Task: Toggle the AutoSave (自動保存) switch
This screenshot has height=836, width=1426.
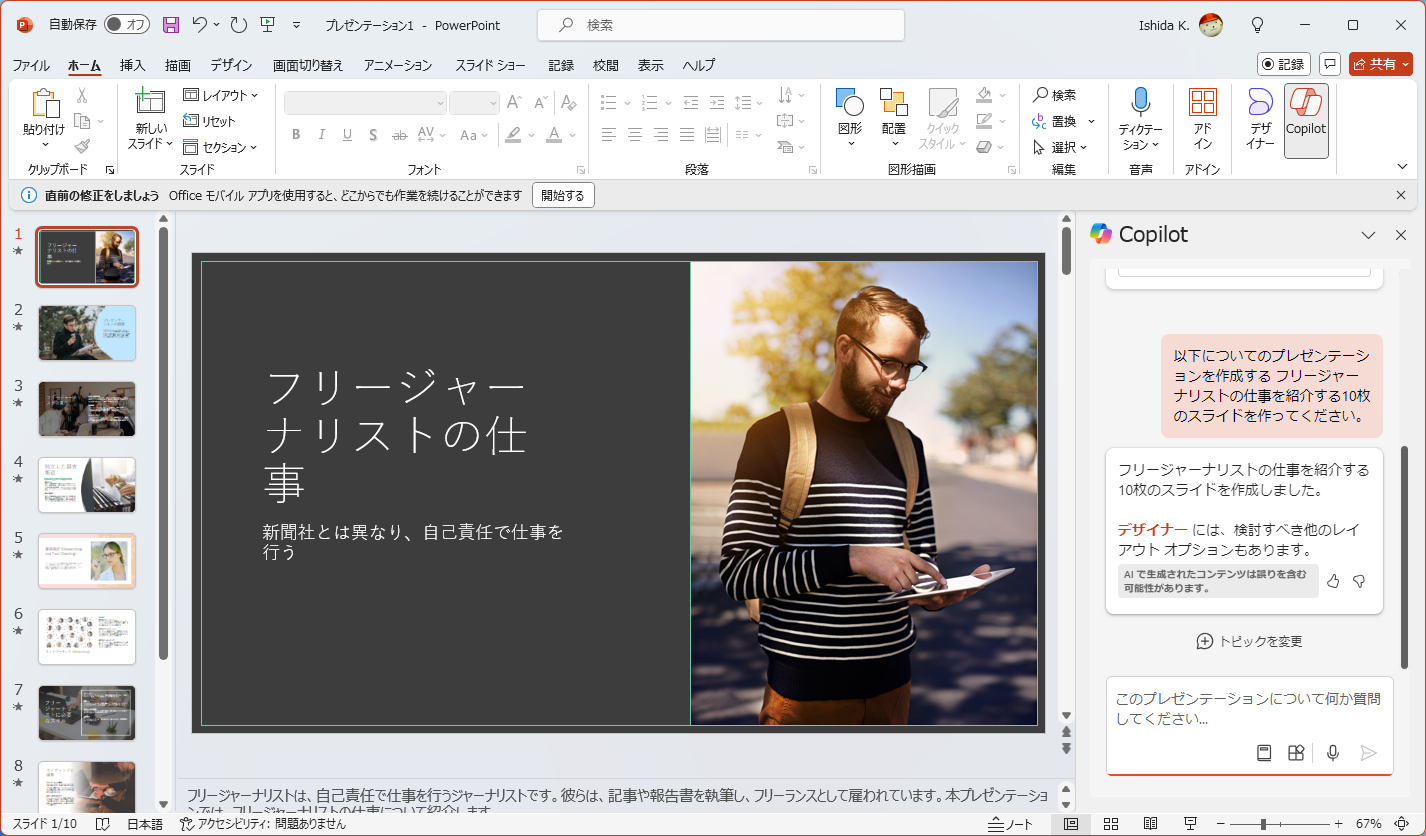Action: pos(127,25)
